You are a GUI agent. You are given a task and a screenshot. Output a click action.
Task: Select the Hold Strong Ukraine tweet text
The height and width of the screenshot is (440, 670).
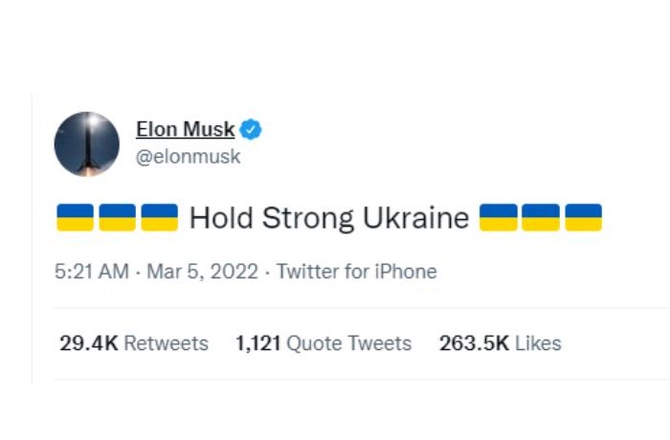click(x=329, y=218)
